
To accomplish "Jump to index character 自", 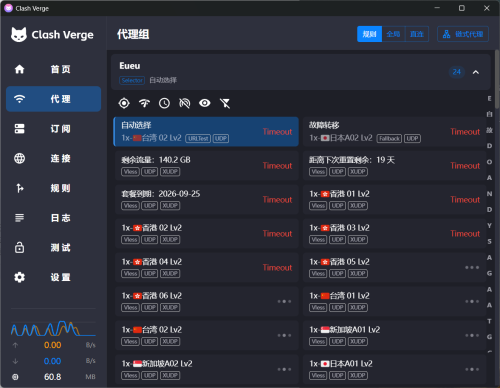I will (489, 114).
